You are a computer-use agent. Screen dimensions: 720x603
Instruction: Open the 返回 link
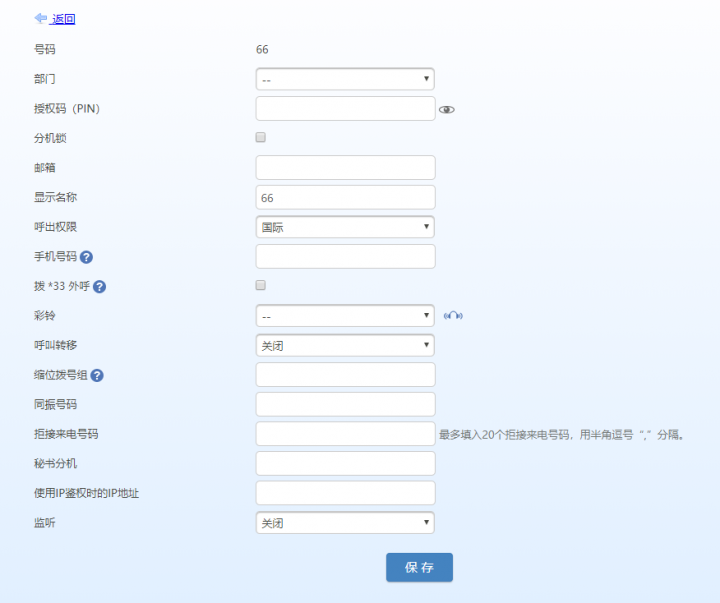[63, 19]
